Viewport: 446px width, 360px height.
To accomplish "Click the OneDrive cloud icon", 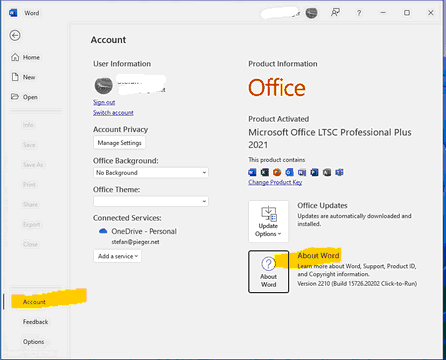I will pyautogui.click(x=103, y=231).
